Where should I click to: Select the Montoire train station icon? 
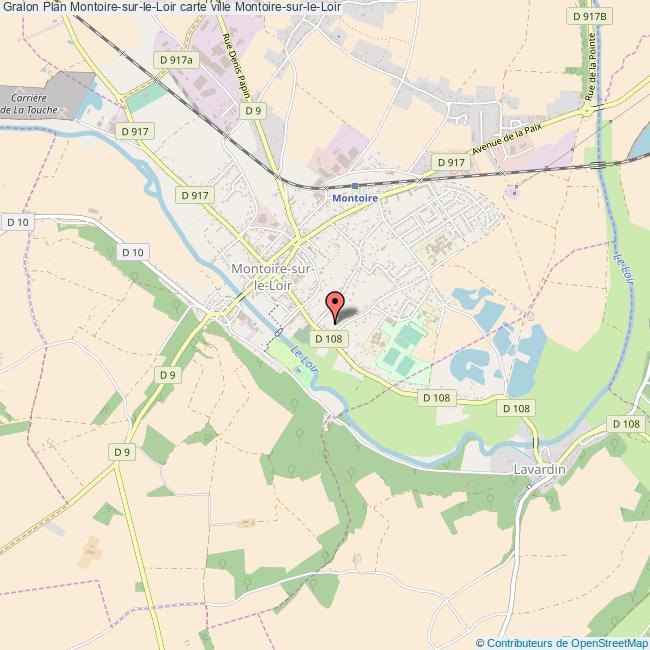pyautogui.click(x=355, y=186)
